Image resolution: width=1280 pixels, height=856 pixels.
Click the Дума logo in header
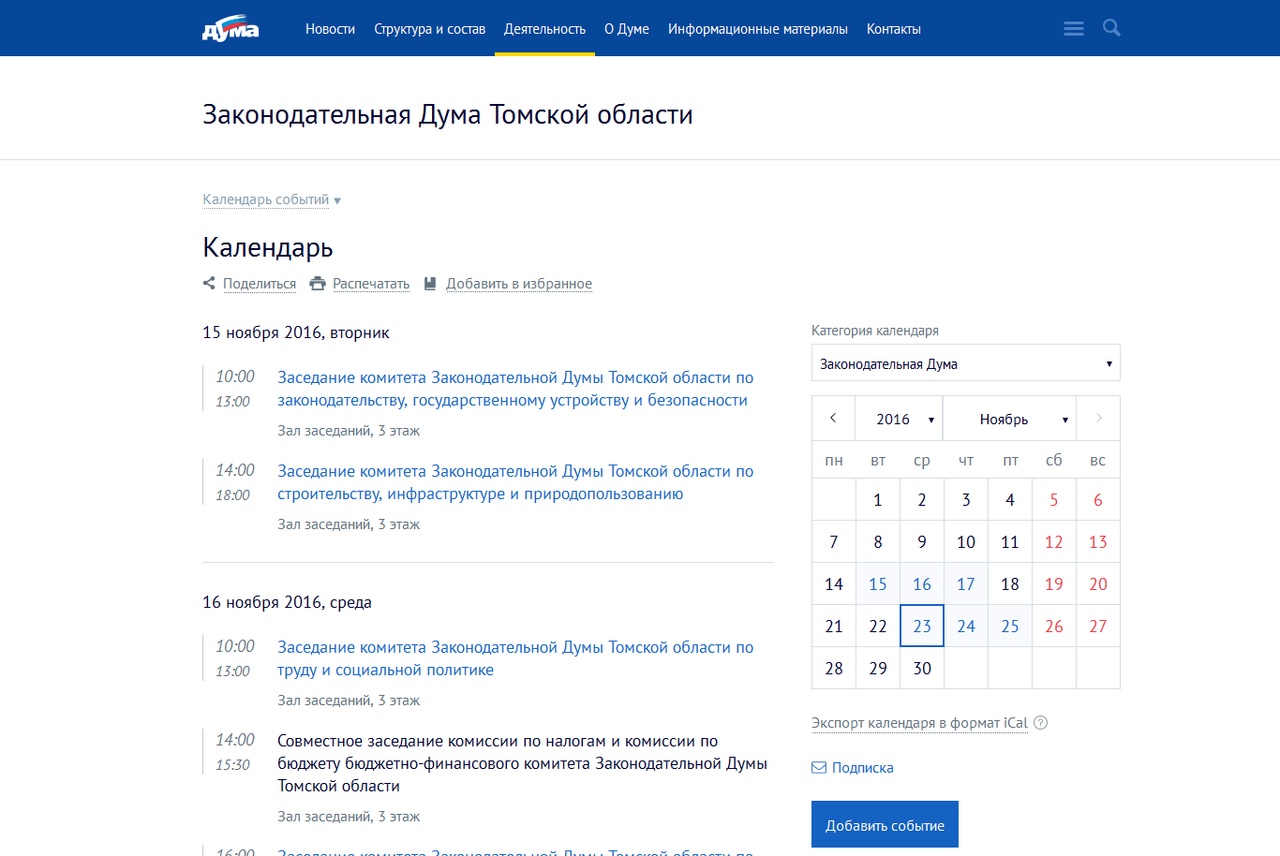[230, 29]
